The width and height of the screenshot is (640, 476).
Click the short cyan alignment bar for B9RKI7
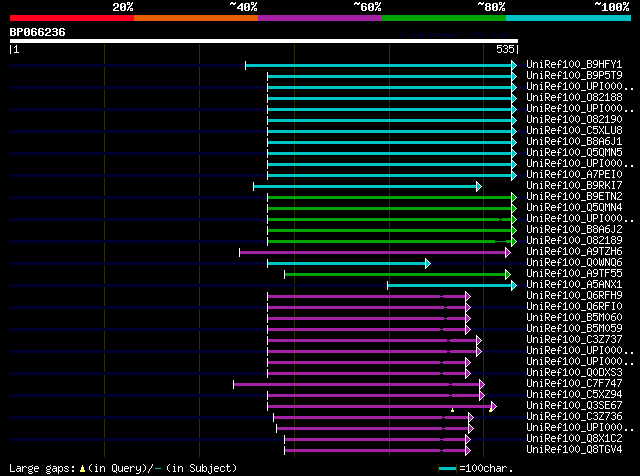click(x=365, y=187)
